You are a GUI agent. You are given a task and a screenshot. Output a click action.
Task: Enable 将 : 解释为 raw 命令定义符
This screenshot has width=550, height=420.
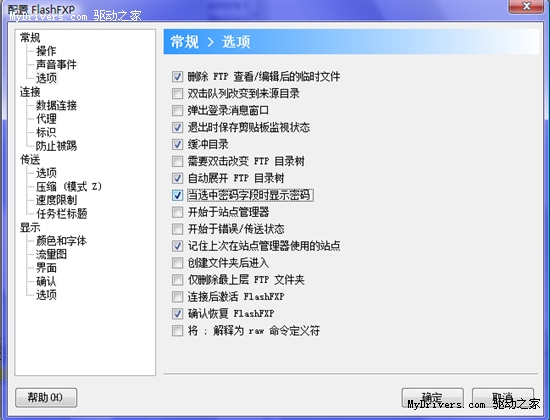click(x=177, y=331)
